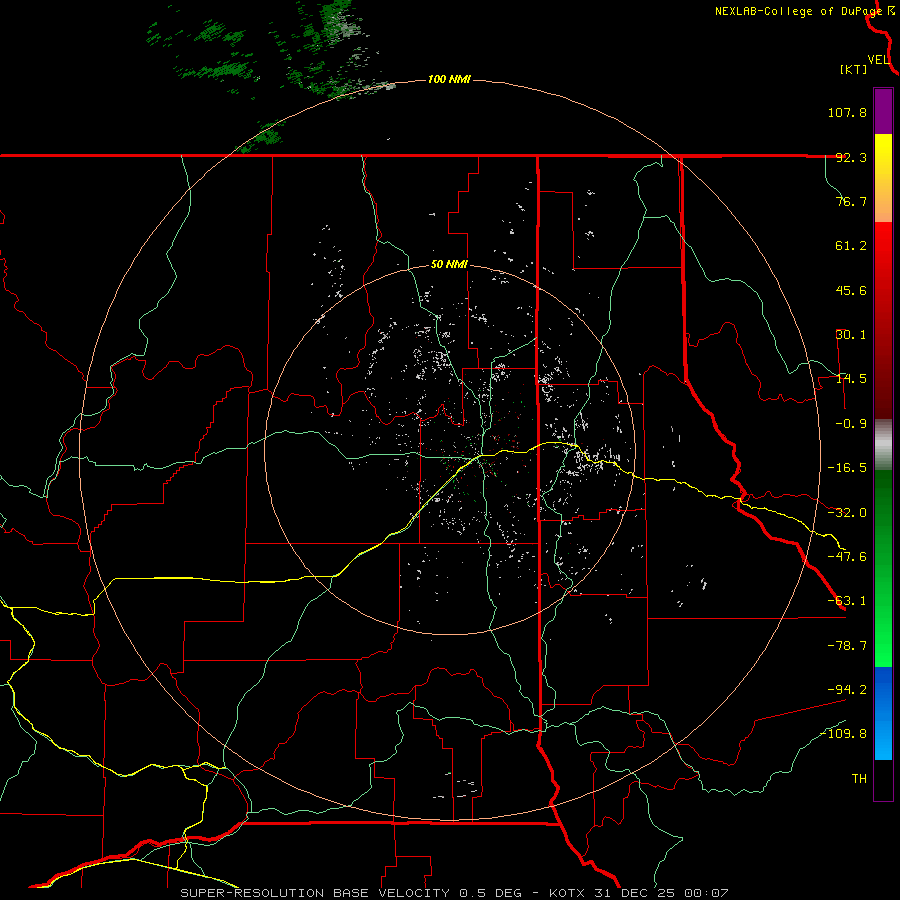Click the -0.9 scale value
This screenshot has width=900, height=900.
(x=851, y=424)
